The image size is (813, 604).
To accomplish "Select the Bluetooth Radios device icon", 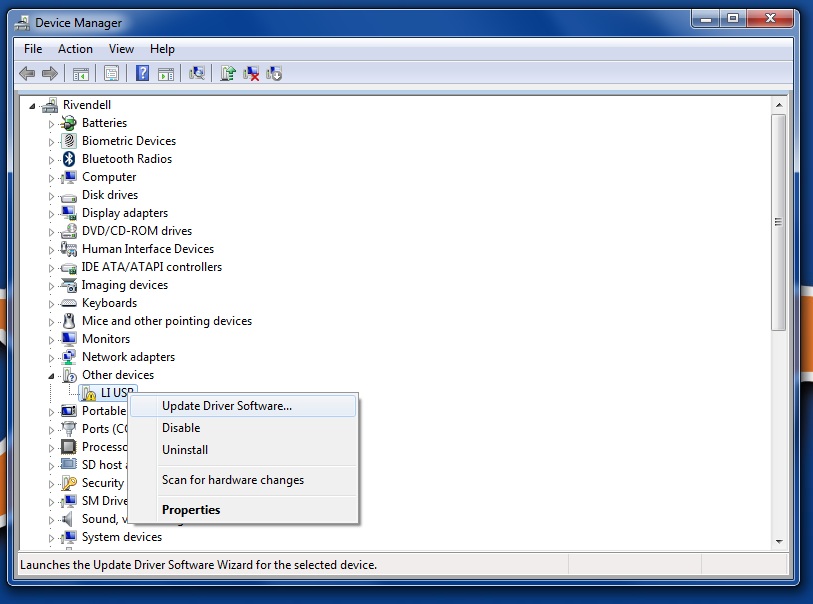I will 69,159.
